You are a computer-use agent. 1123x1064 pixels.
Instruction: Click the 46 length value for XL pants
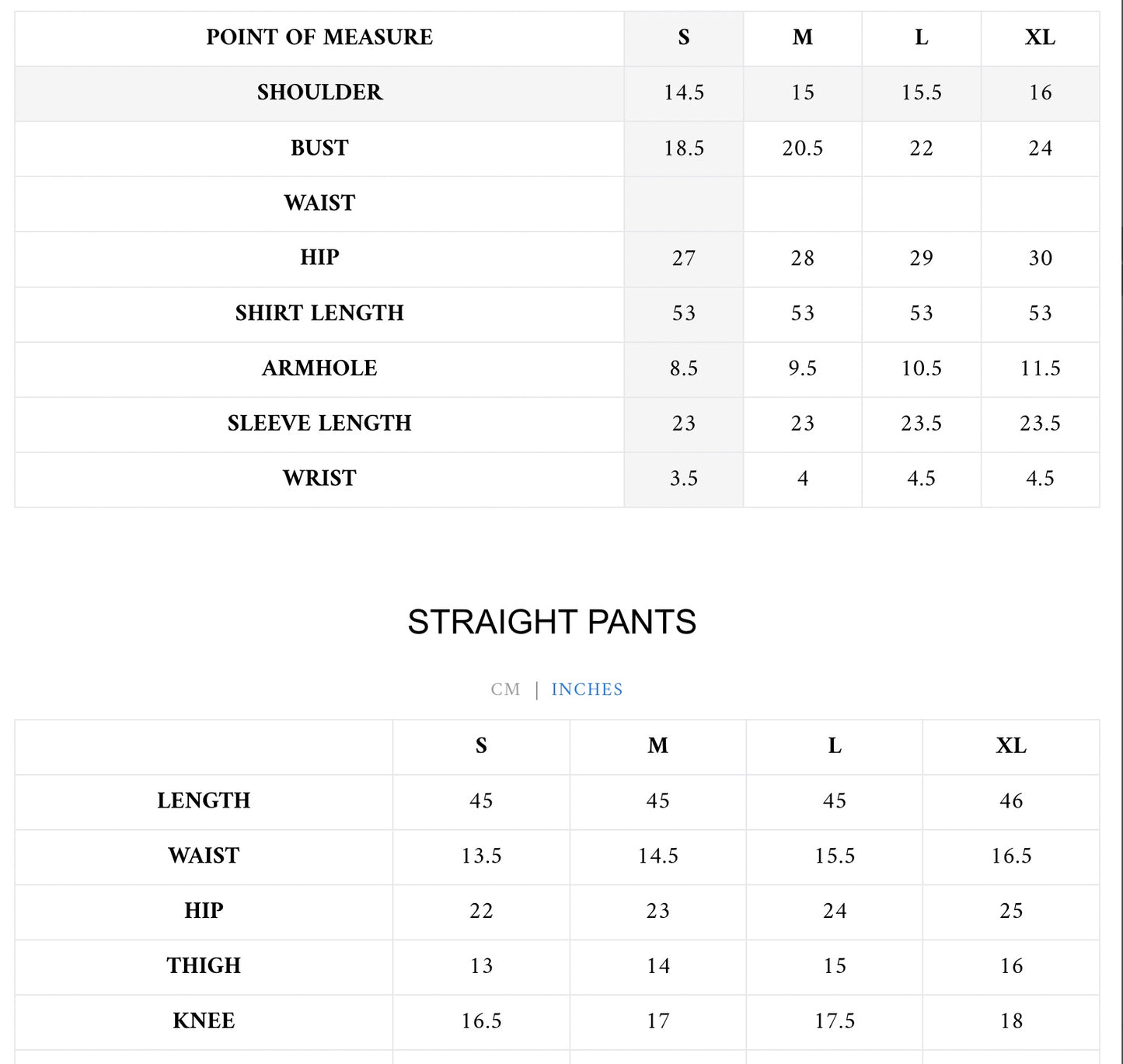pyautogui.click(x=1011, y=801)
